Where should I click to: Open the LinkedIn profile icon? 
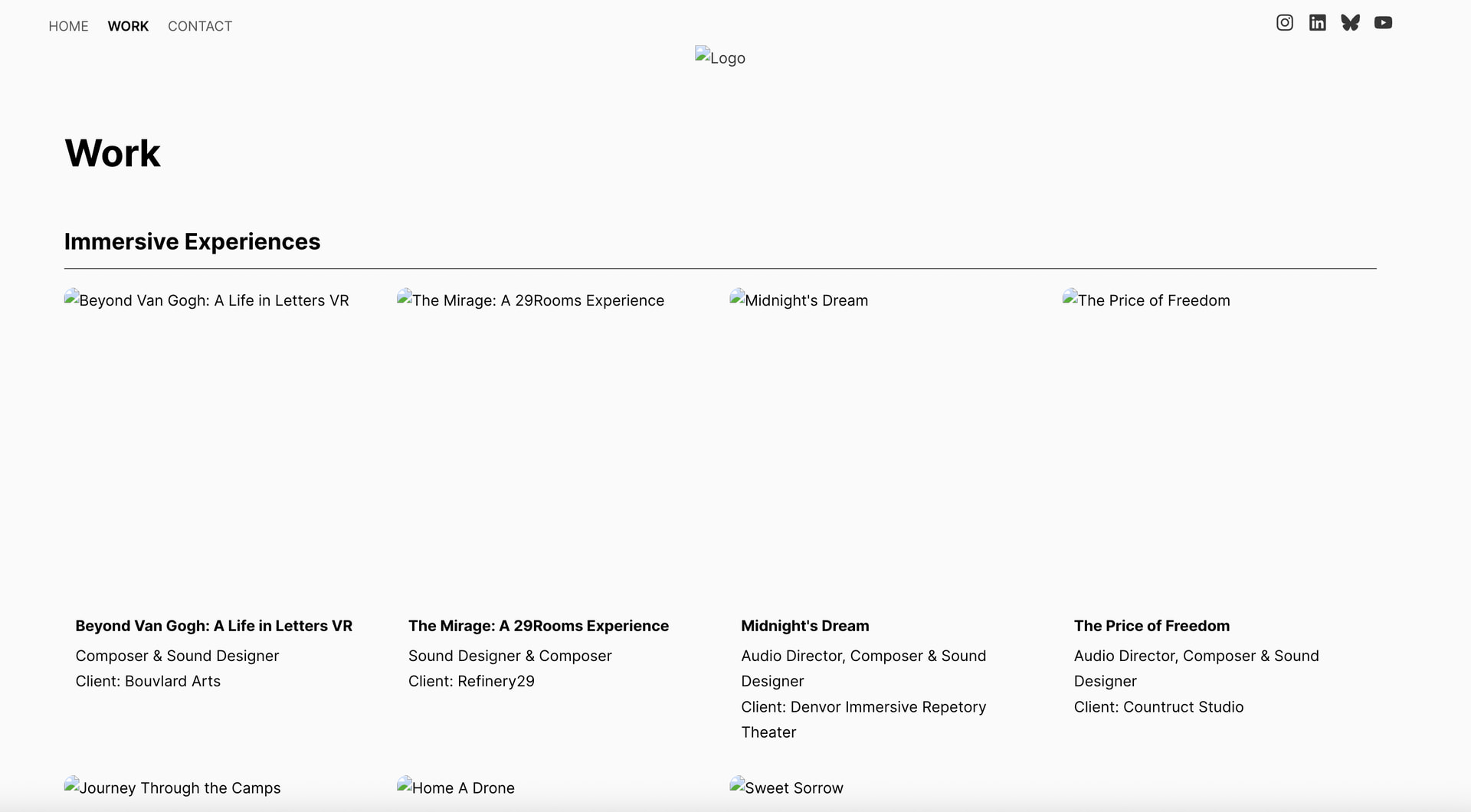(x=1318, y=23)
